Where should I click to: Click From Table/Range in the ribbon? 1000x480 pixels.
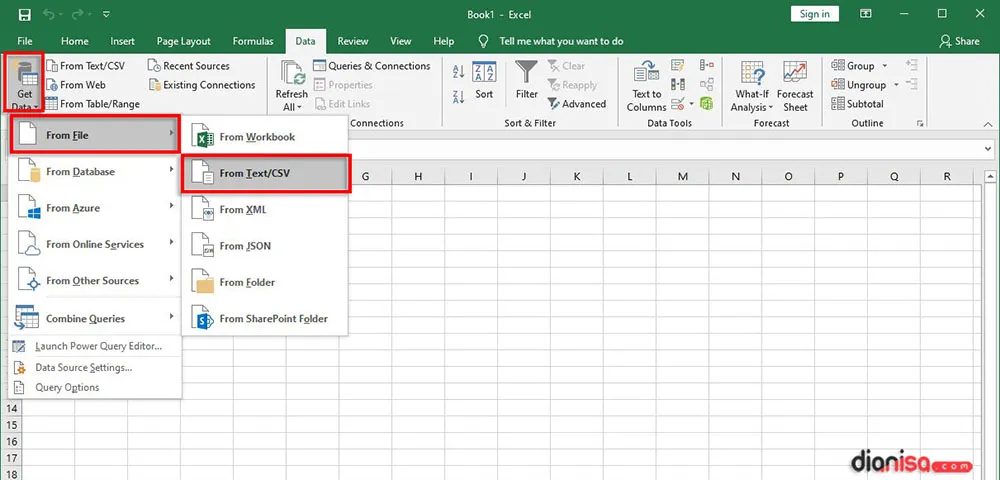click(x=93, y=104)
